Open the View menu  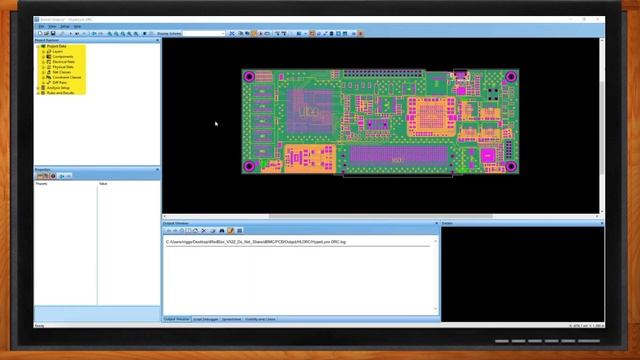(52, 27)
